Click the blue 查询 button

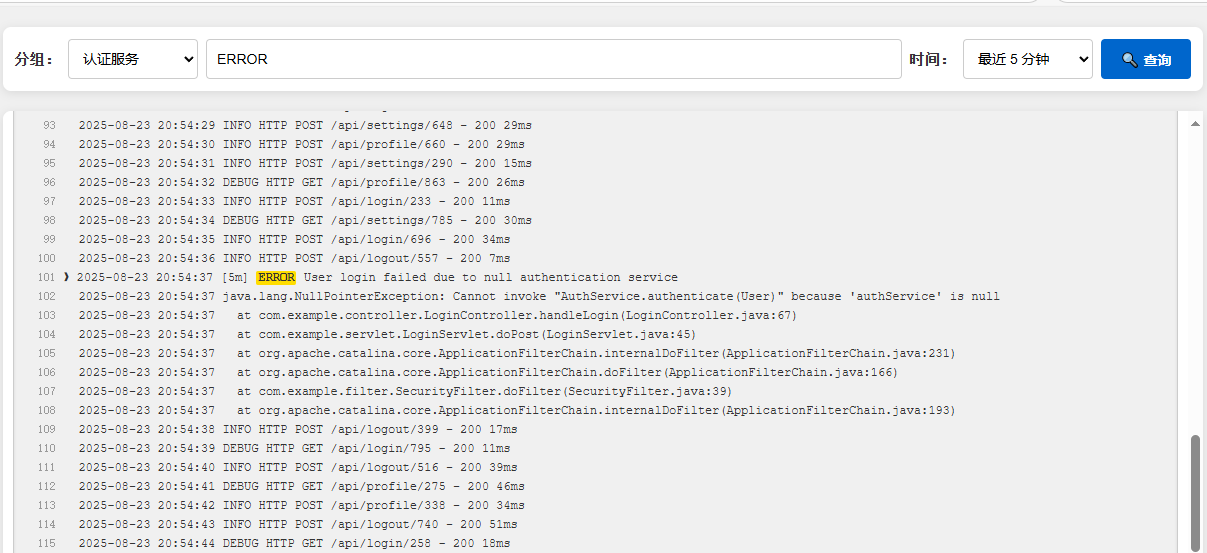coord(1146,59)
